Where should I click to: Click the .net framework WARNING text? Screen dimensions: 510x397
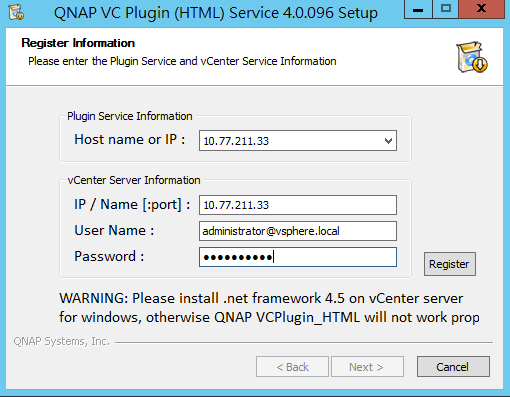point(269,308)
